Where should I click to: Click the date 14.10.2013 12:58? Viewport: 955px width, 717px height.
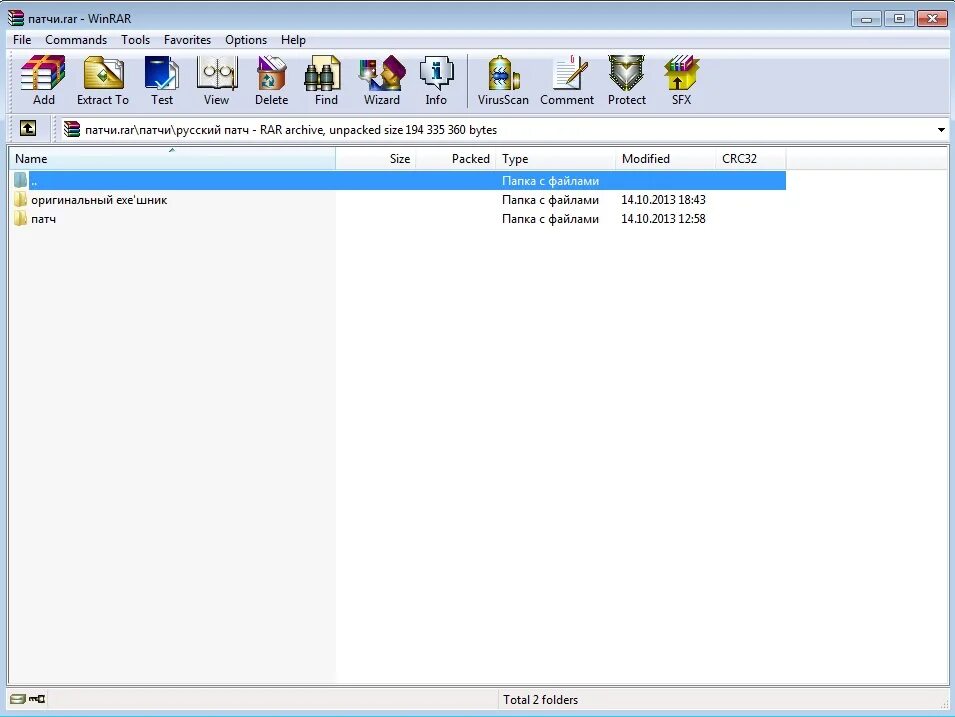(x=663, y=219)
